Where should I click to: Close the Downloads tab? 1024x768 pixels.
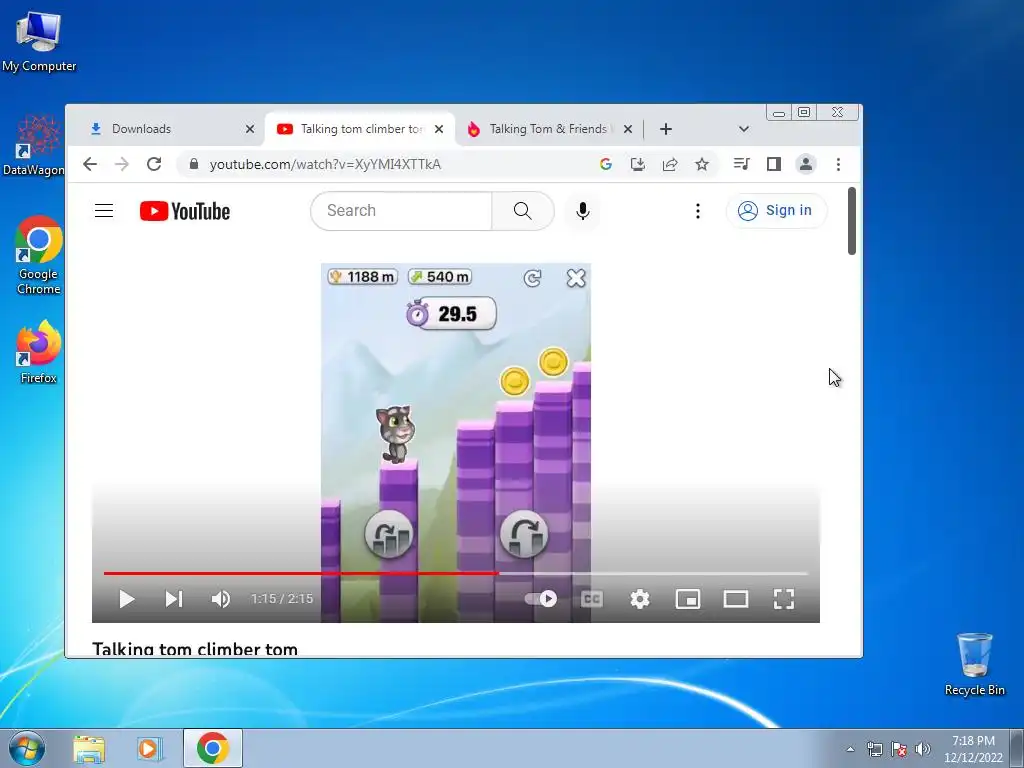coord(249,129)
